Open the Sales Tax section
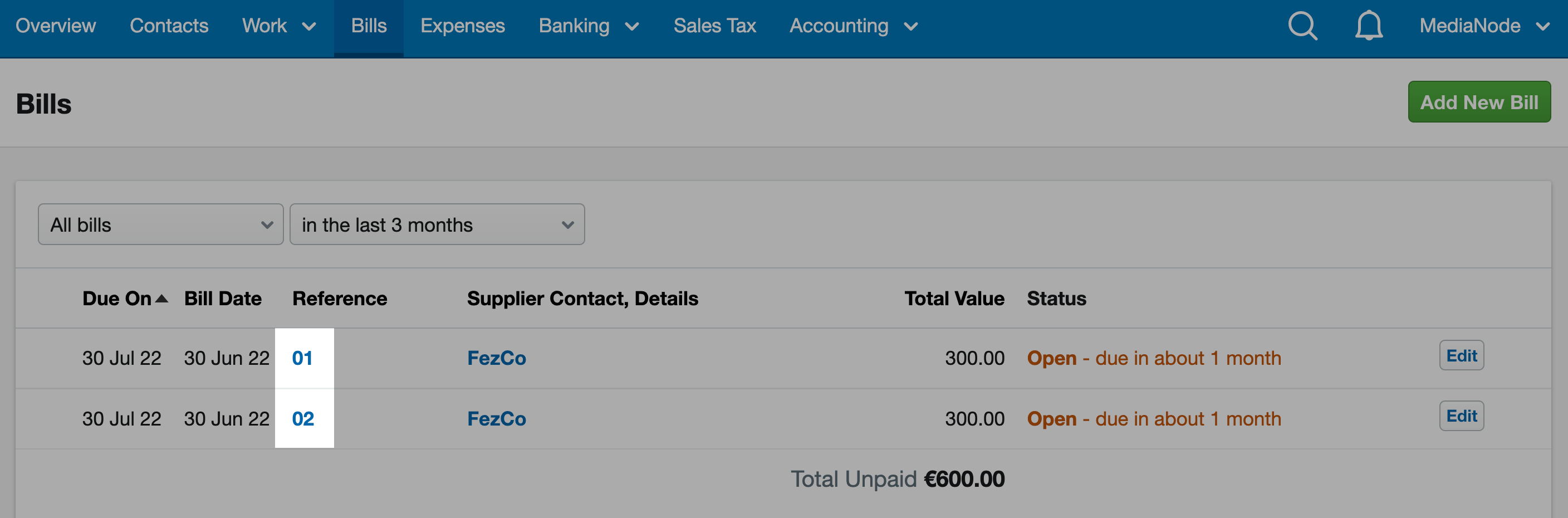Viewport: 1568px width, 518px height. [714, 26]
